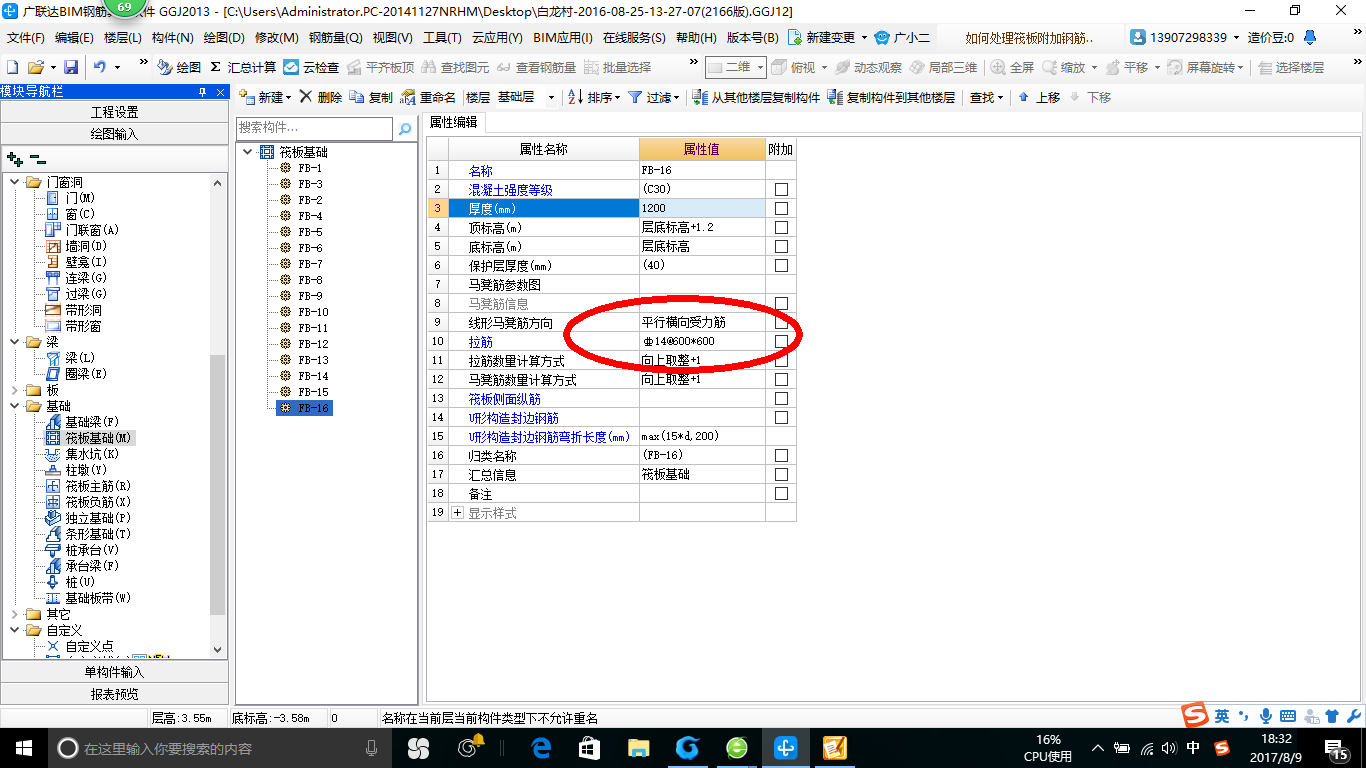Screen dimensions: 1366x768
Task: Toggle 附加 checkbox for 顶标高(m) row
Action: [x=781, y=227]
